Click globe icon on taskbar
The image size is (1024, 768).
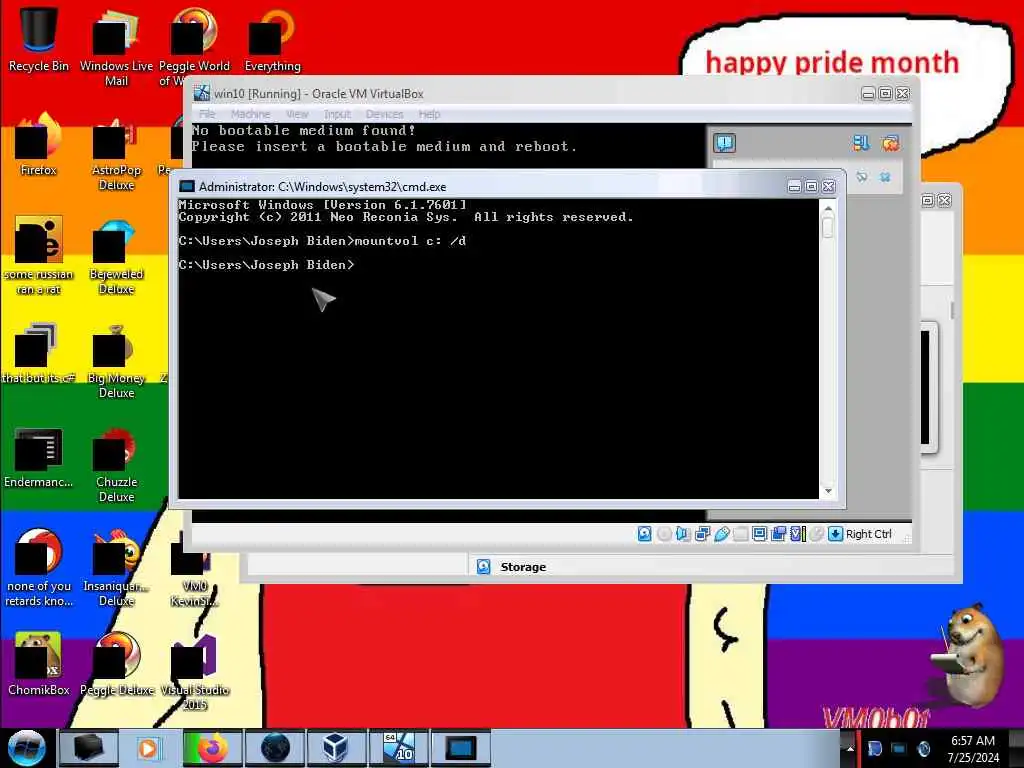[275, 748]
